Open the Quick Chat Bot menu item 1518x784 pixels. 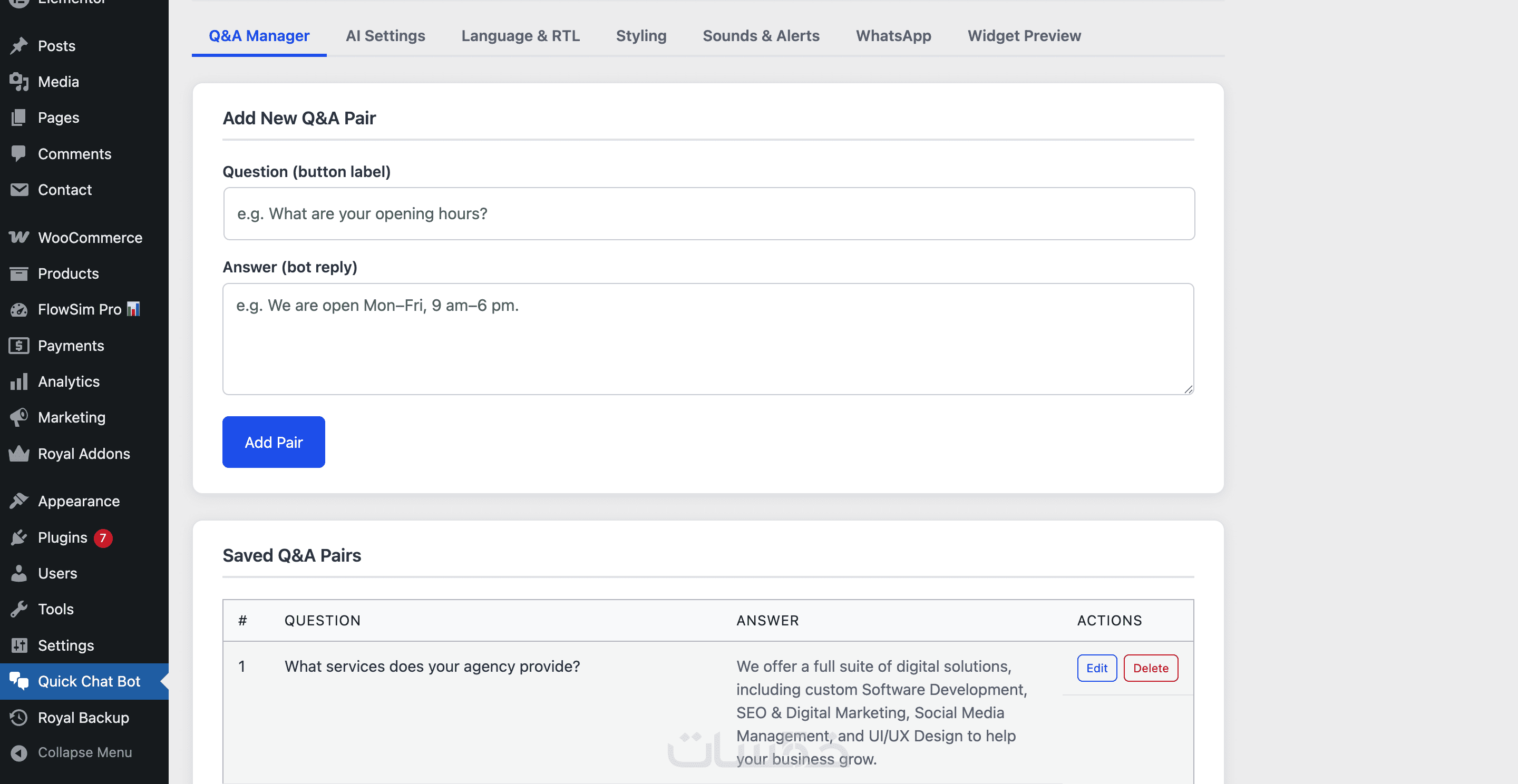[89, 681]
